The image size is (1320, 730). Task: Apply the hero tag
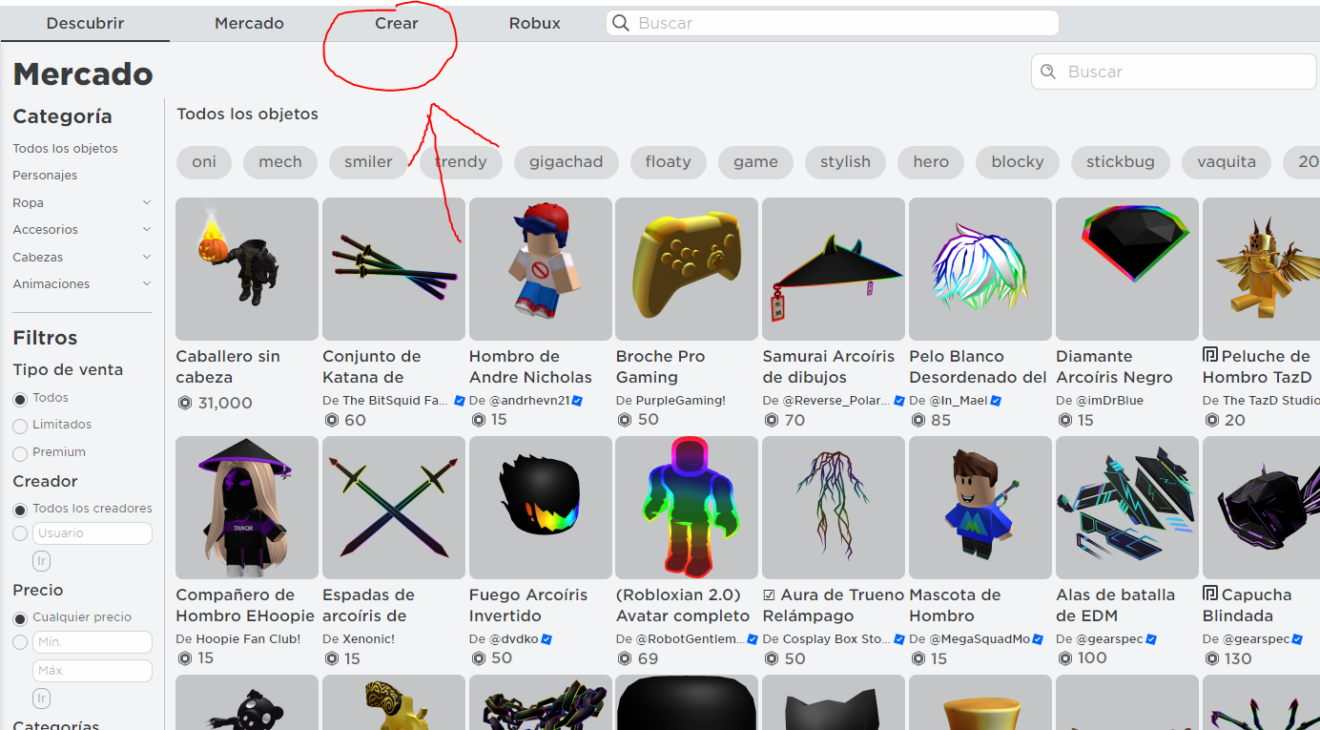pos(930,162)
